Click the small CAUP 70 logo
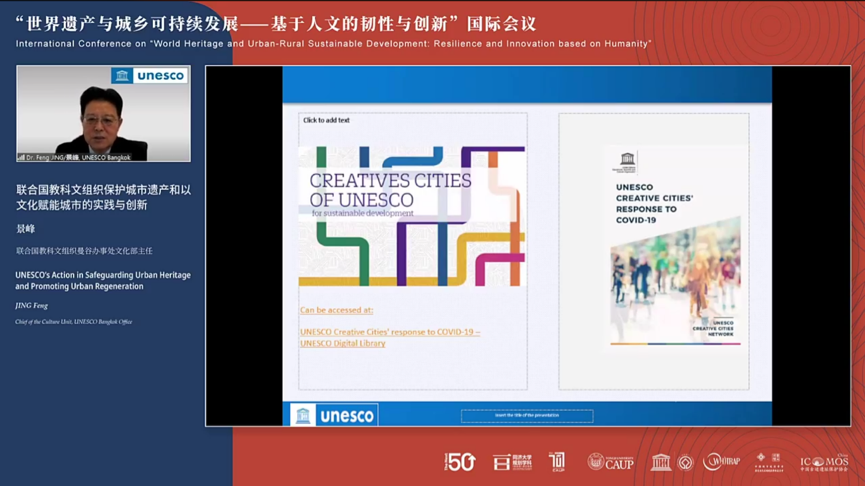 (557, 462)
